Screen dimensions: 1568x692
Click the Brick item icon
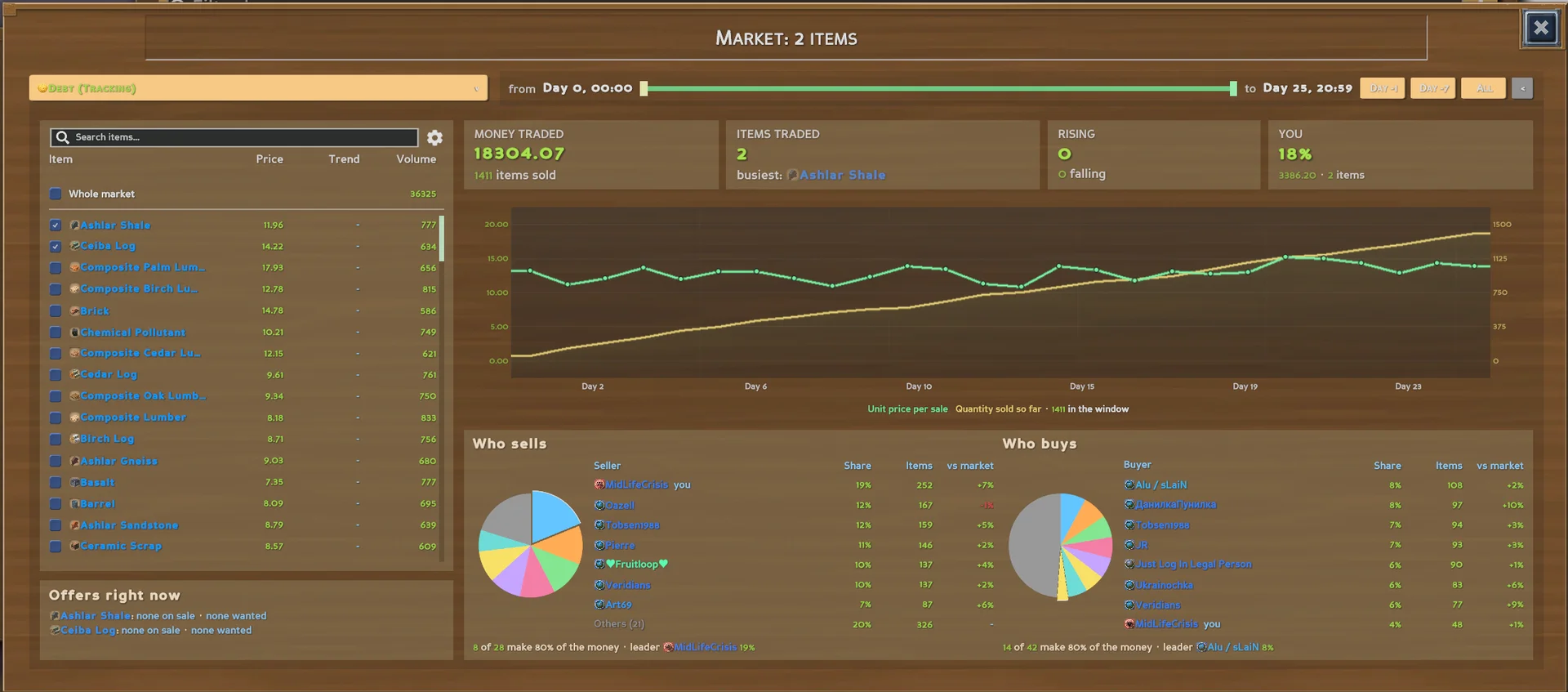74,310
